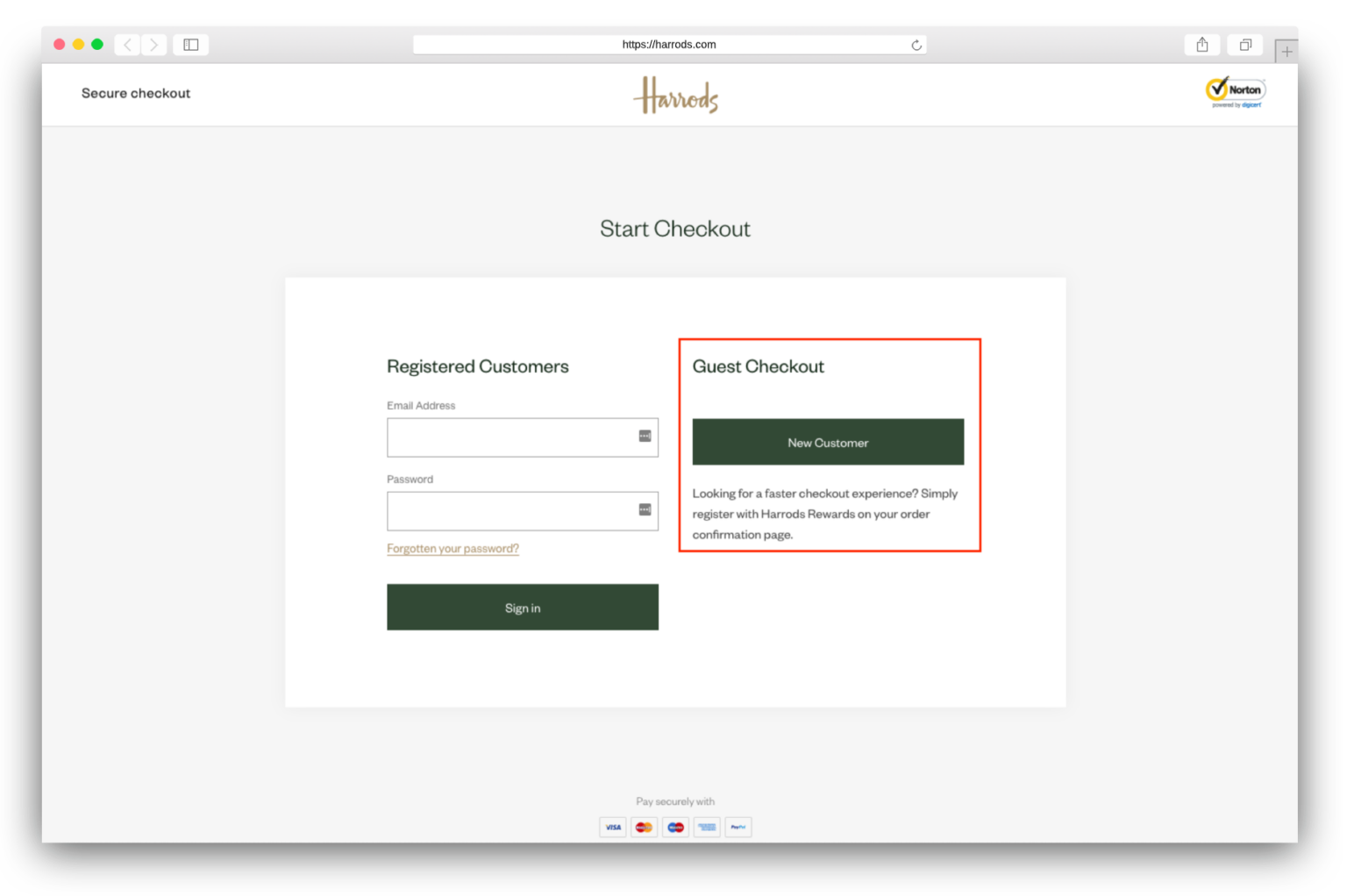Image resolution: width=1347 pixels, height=896 pixels.
Task: Click the Norton Secured badge
Action: pyautogui.click(x=1235, y=91)
